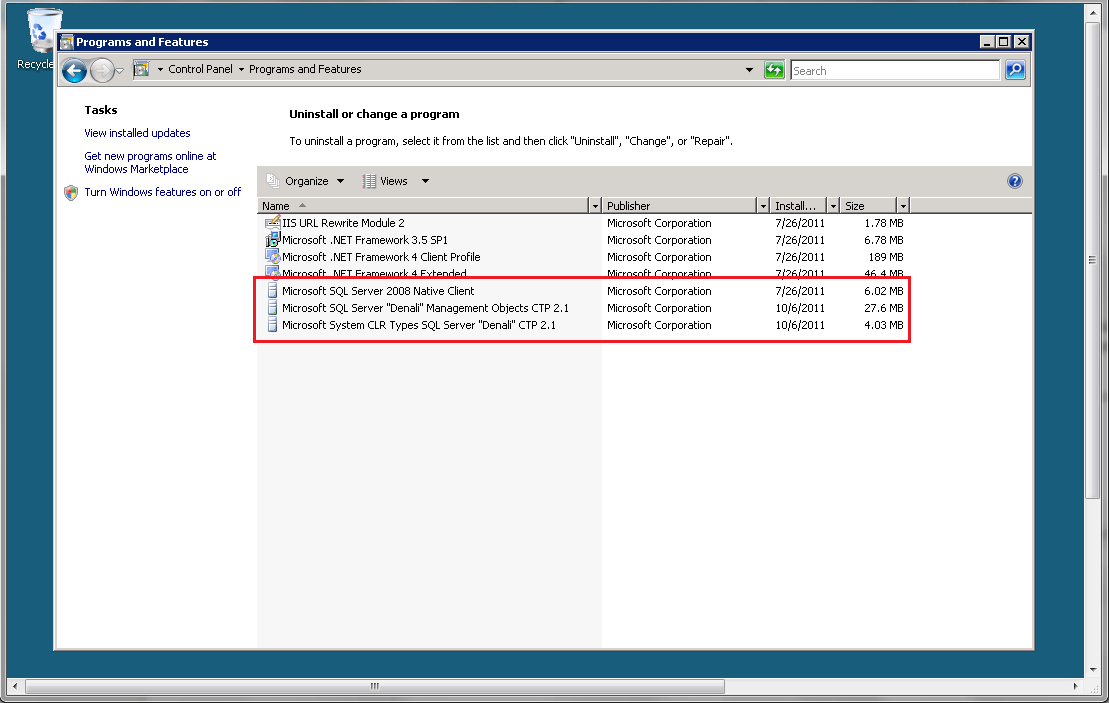Viewport: 1109px width, 703px height.
Task: Open Get new programs online link
Action: [150, 163]
